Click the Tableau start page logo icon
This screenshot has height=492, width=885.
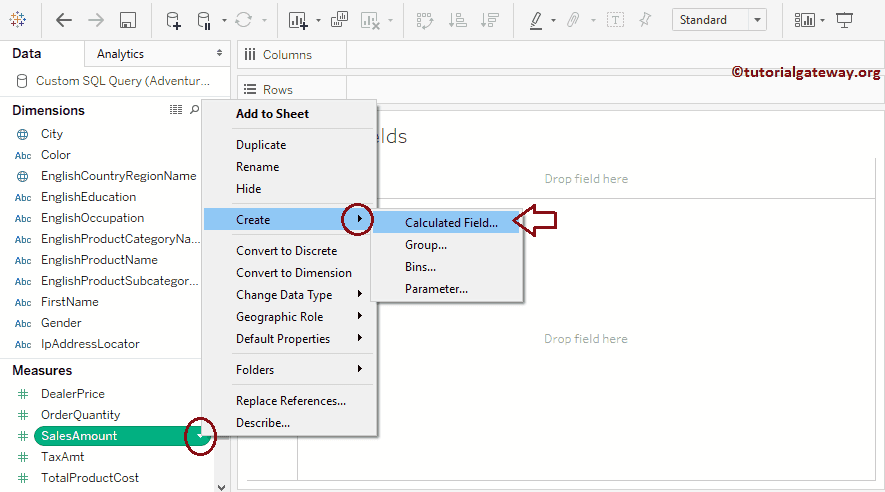tap(18, 20)
